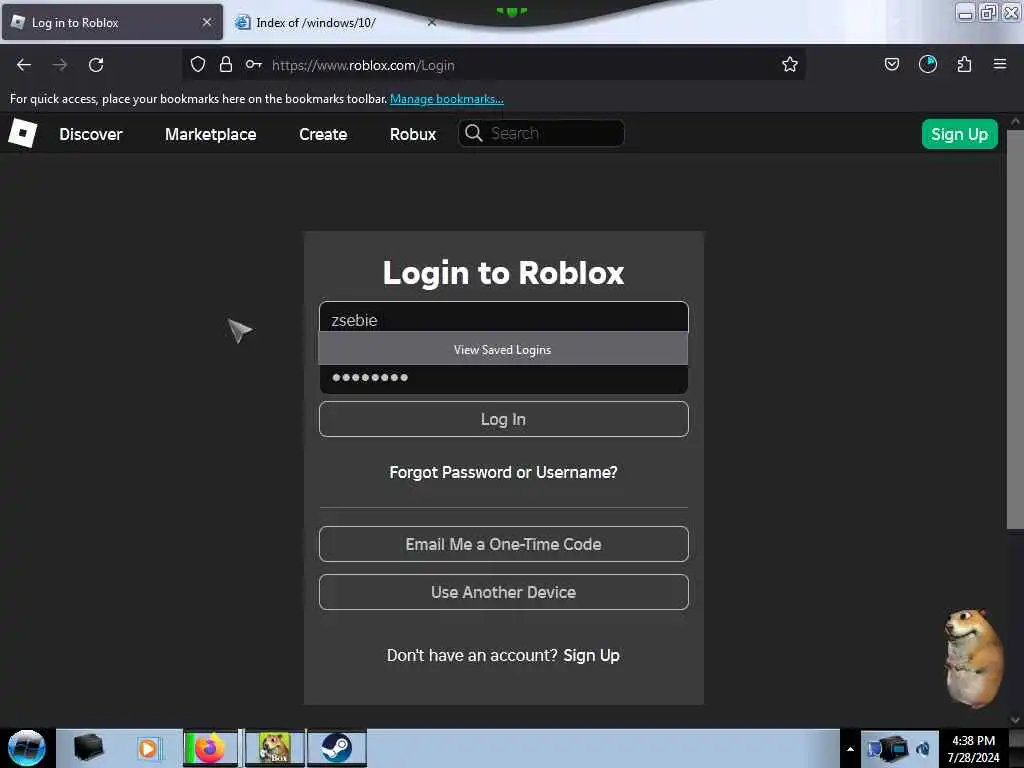Click the Log In button
This screenshot has height=768, width=1024.
point(504,419)
